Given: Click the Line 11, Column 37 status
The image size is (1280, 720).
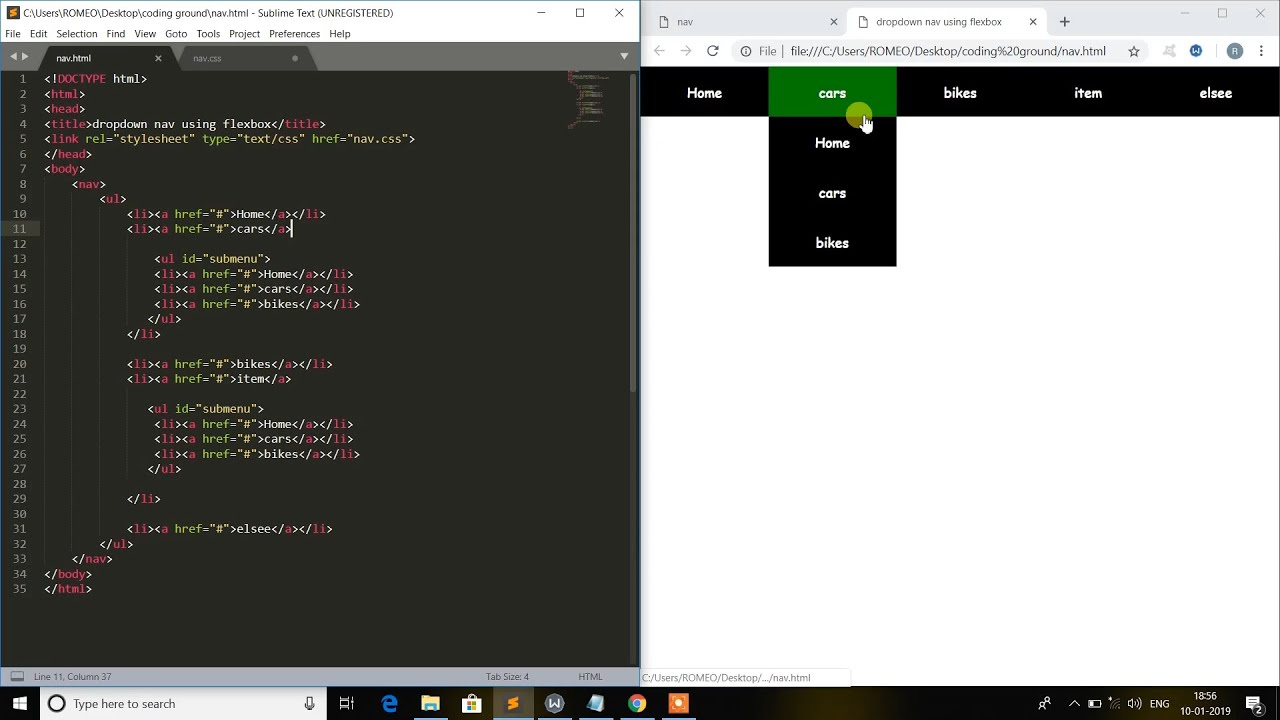Looking at the screenshot, I should pos(72,677).
